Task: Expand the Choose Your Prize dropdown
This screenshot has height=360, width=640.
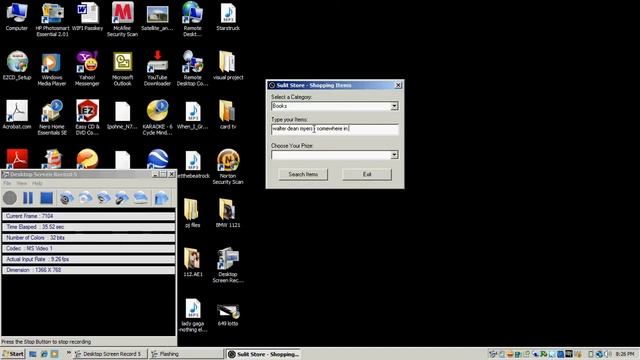Action: 394,155
